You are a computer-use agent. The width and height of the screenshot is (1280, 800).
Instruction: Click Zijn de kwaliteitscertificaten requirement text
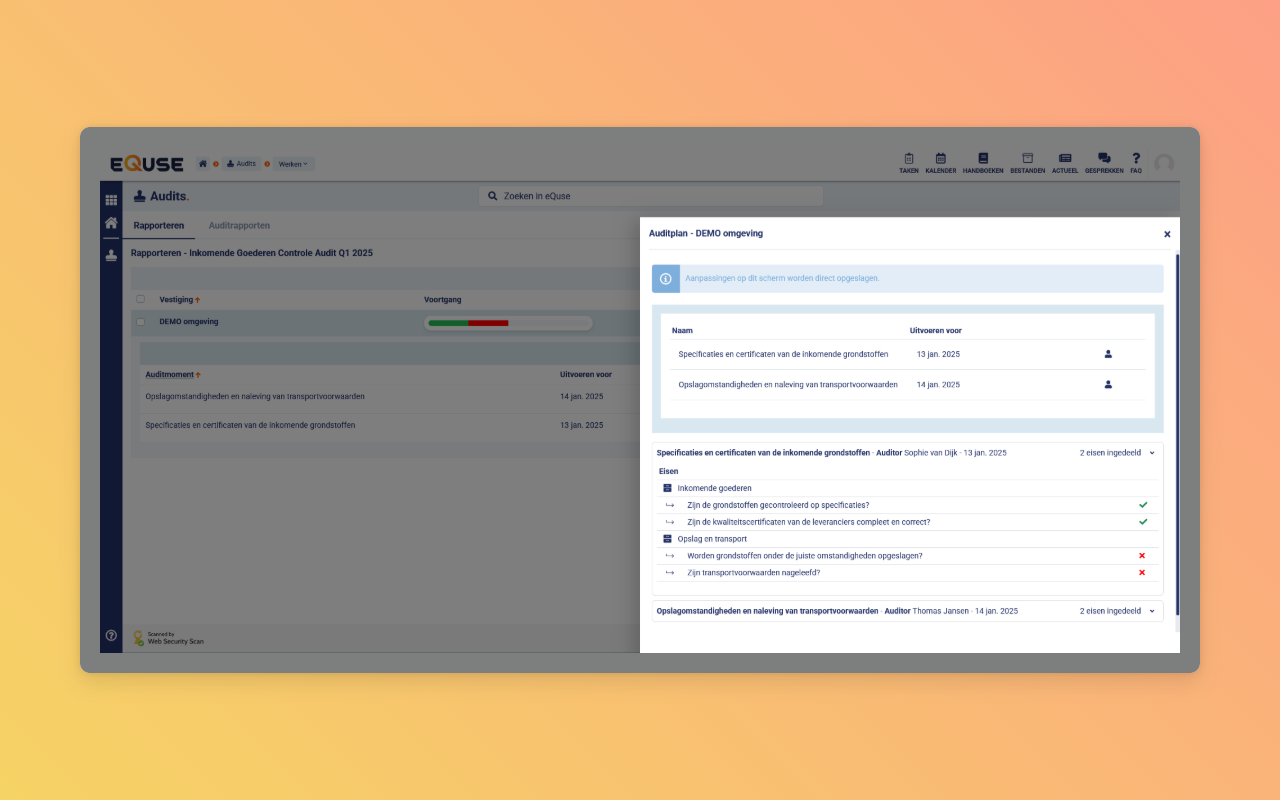tap(809, 522)
